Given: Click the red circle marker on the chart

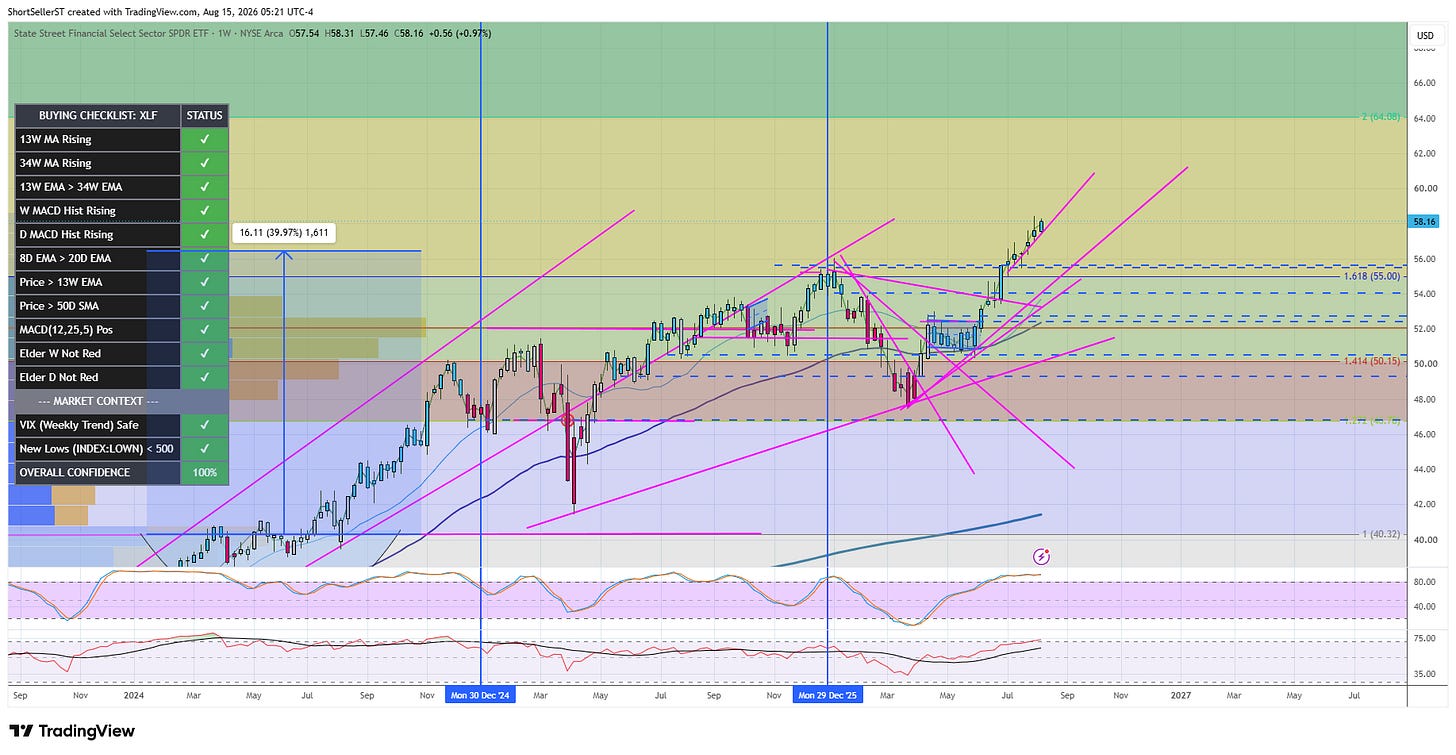Looking at the screenshot, I should [x=569, y=421].
